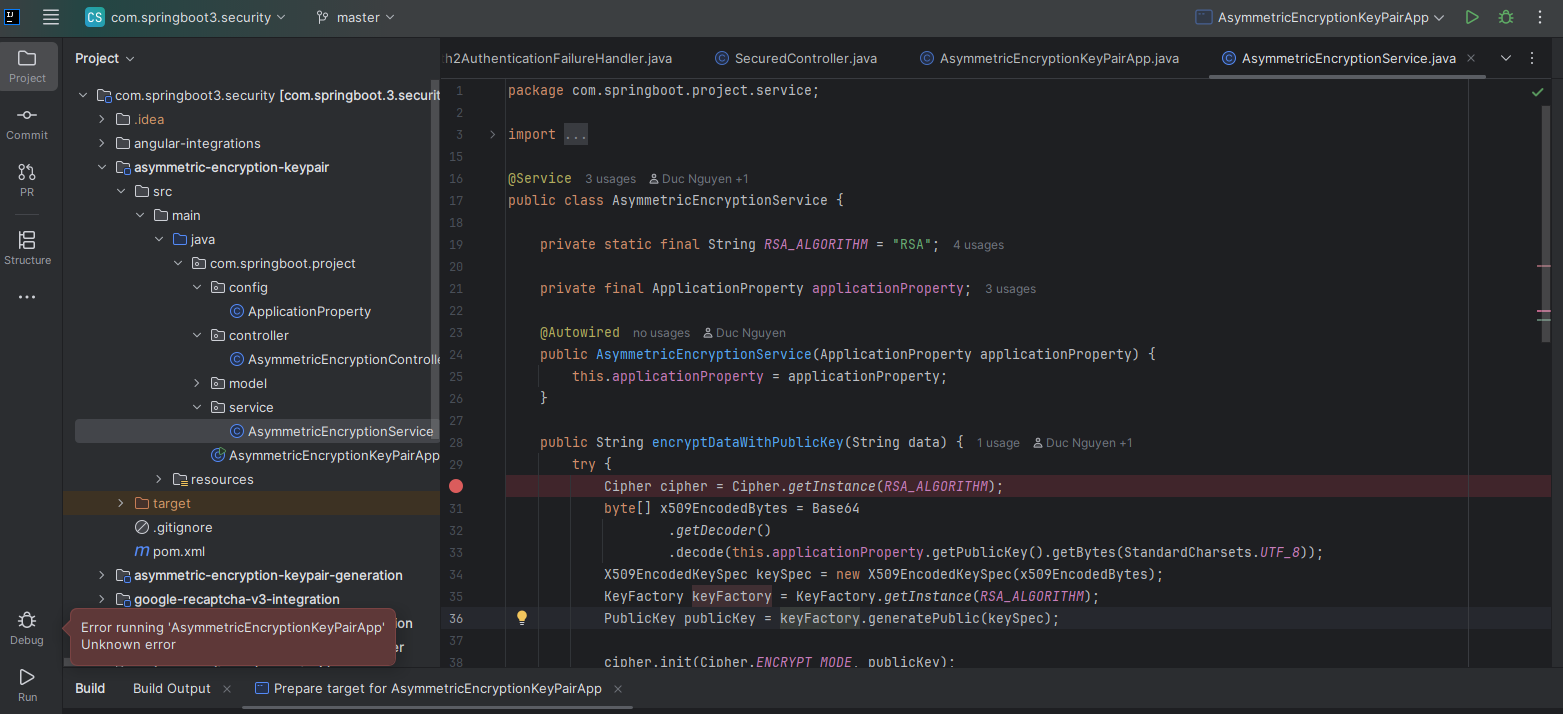1563x714 pixels.
Task: Toggle the breakpoint on line 30
Action: point(456,486)
